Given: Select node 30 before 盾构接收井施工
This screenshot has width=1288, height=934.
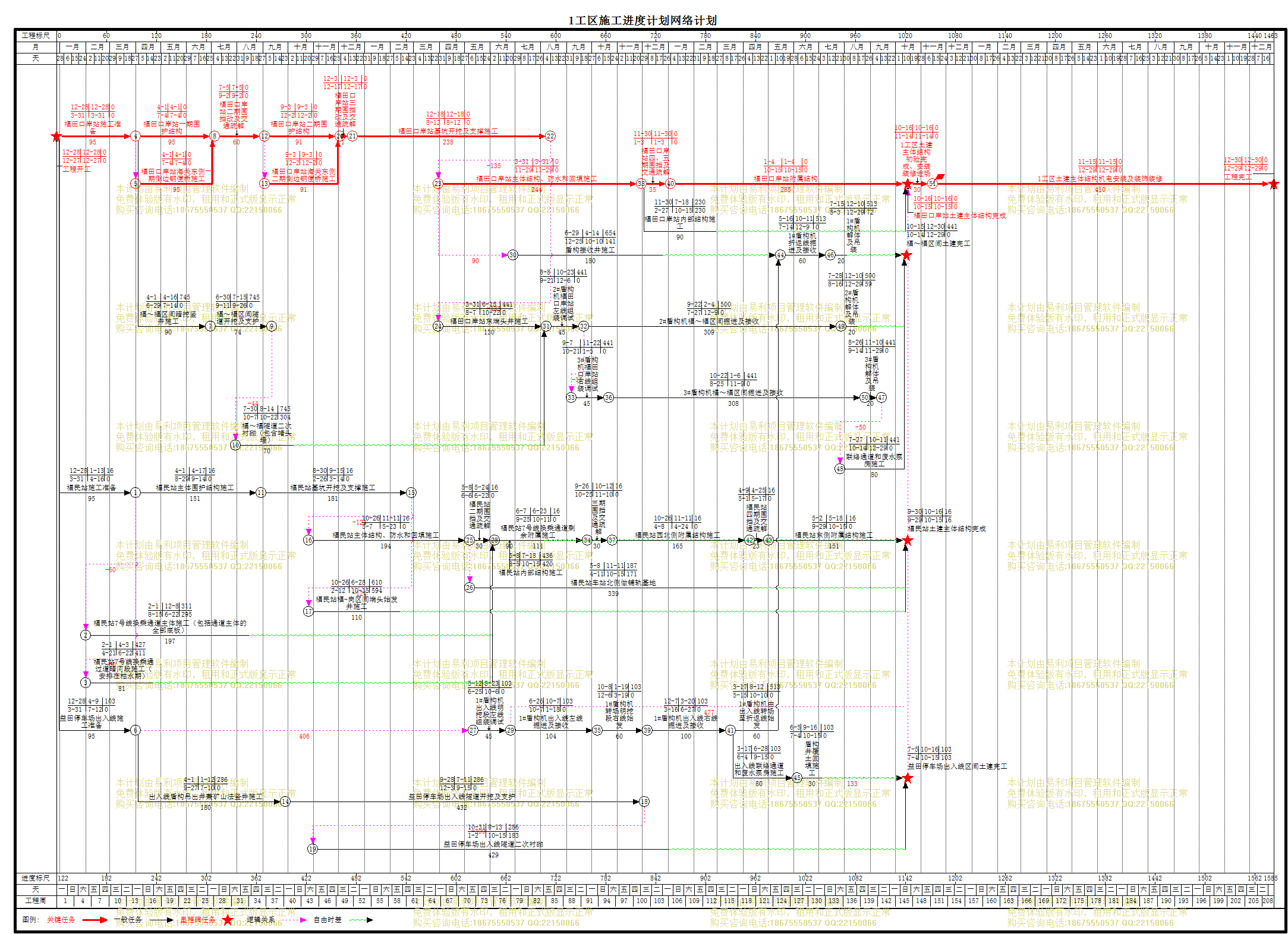Looking at the screenshot, I should click(513, 255).
